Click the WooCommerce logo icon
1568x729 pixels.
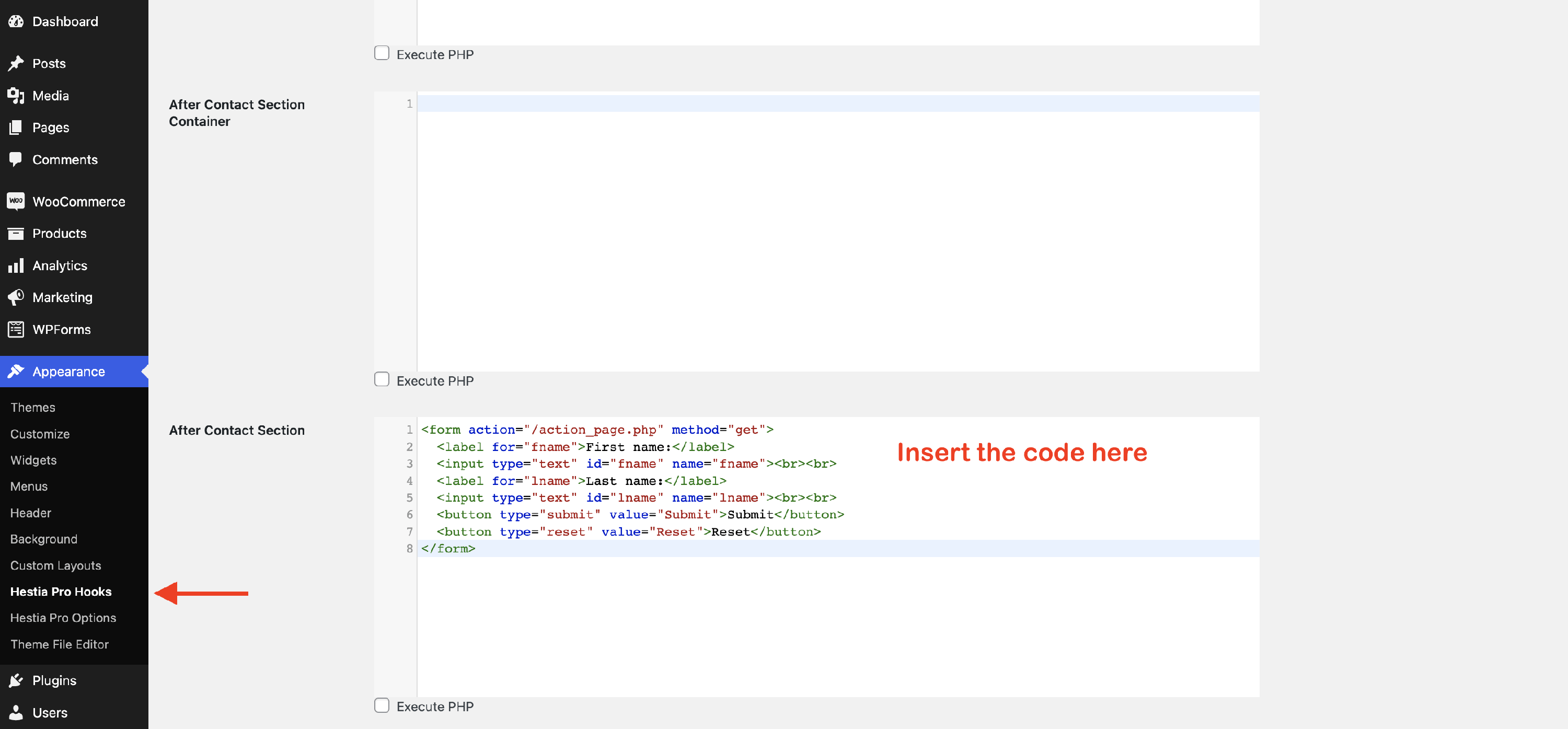(16, 201)
